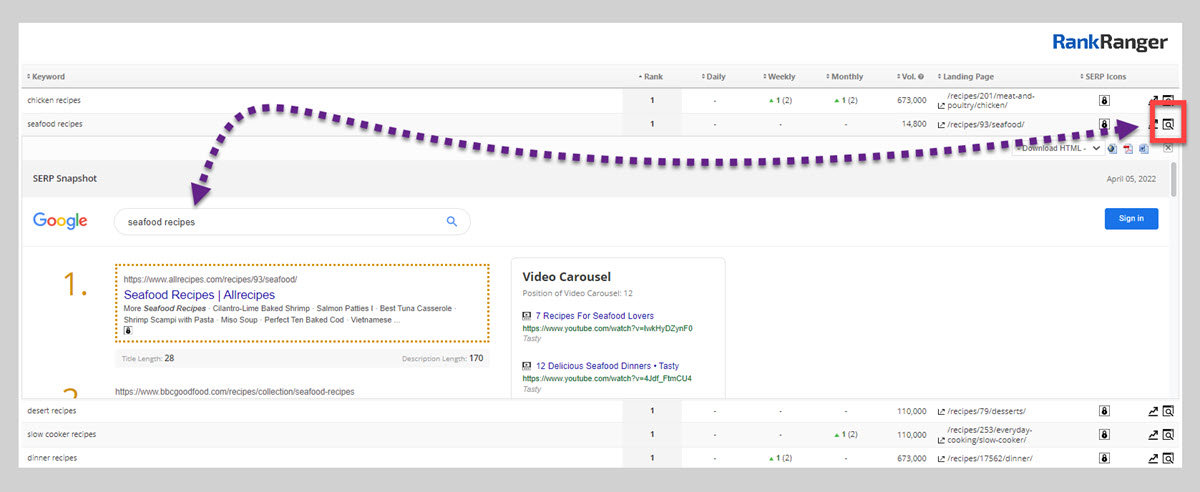Click the seafood recipes search field

click(x=280, y=222)
